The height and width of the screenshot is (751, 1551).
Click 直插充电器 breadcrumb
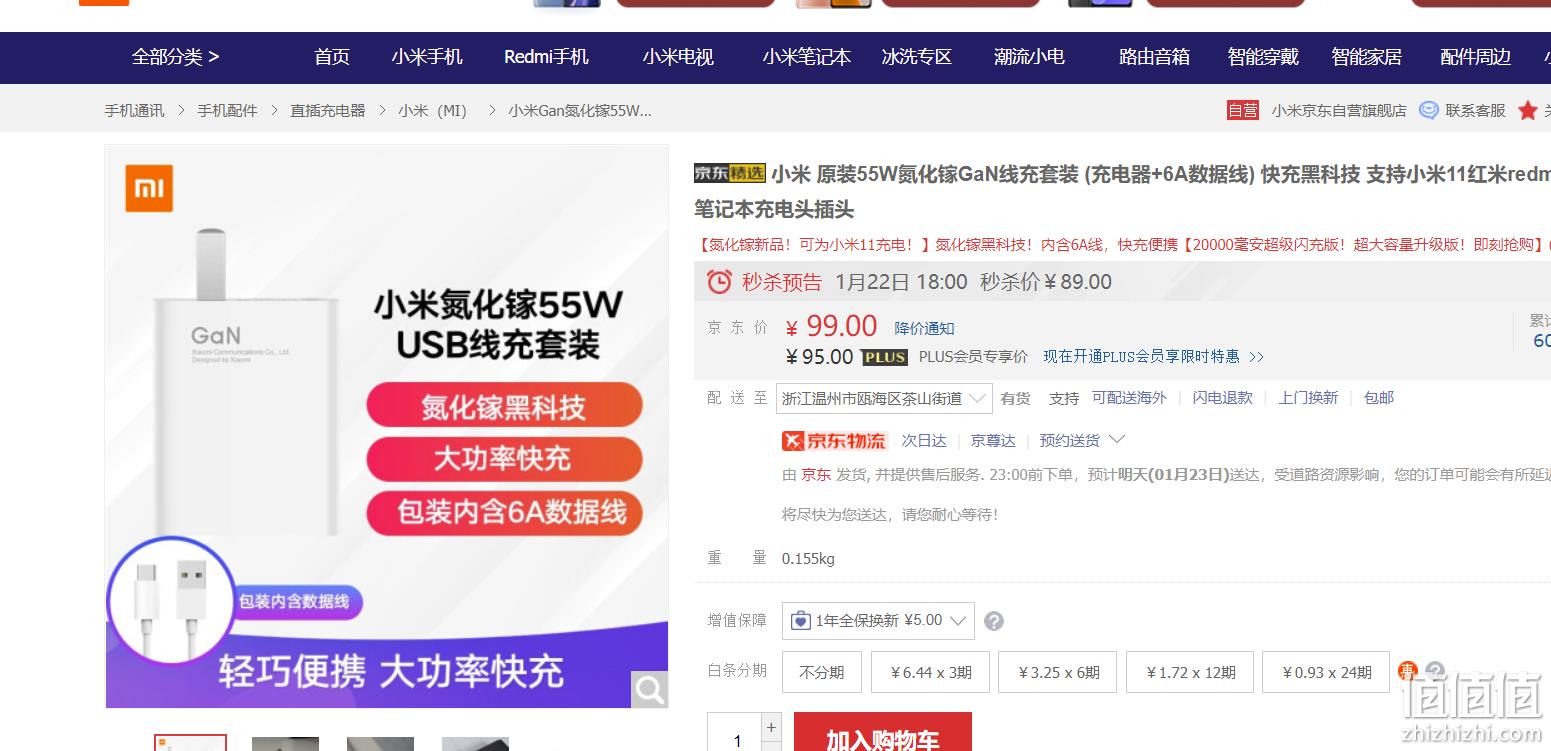point(328,111)
